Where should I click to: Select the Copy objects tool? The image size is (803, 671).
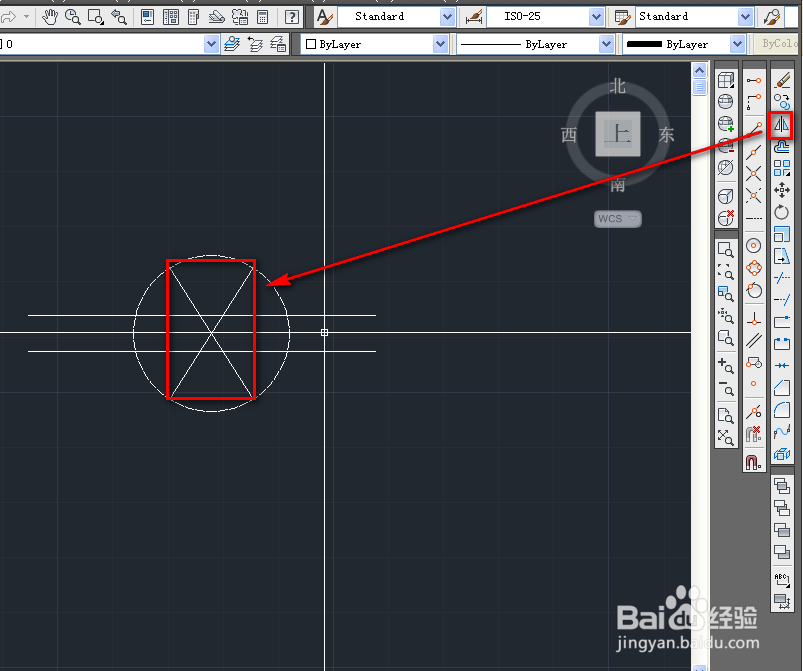click(782, 102)
